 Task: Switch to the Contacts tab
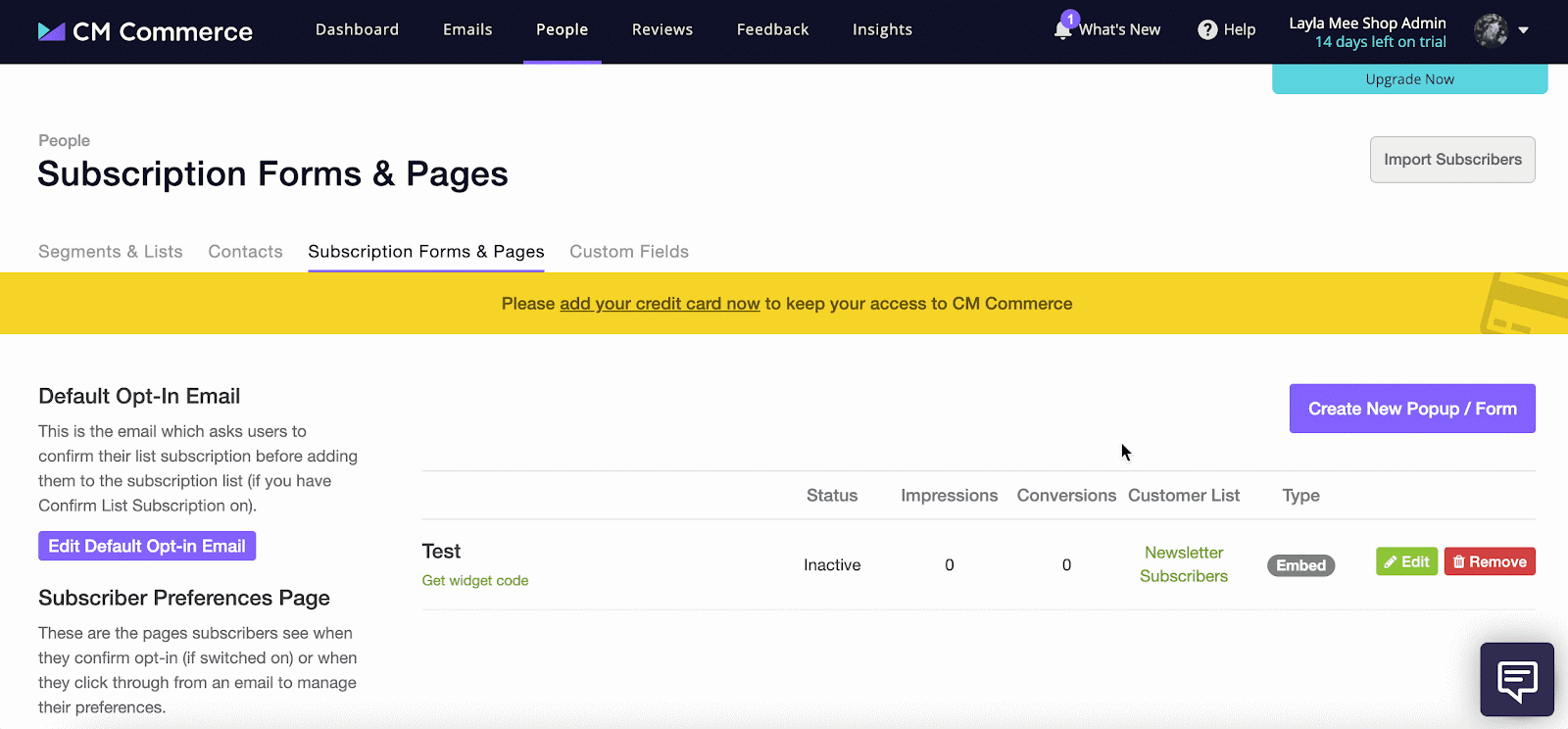245,252
